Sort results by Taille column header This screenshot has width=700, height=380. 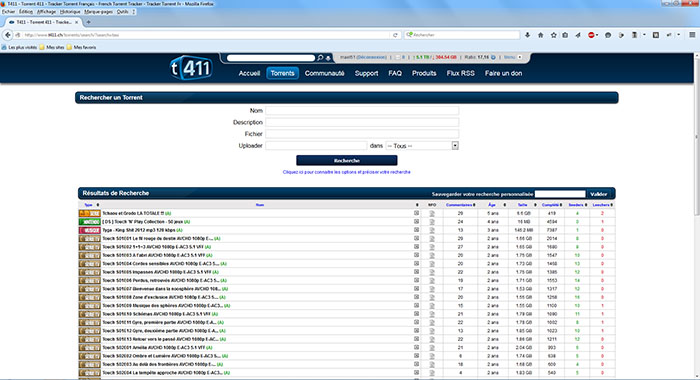pos(523,205)
